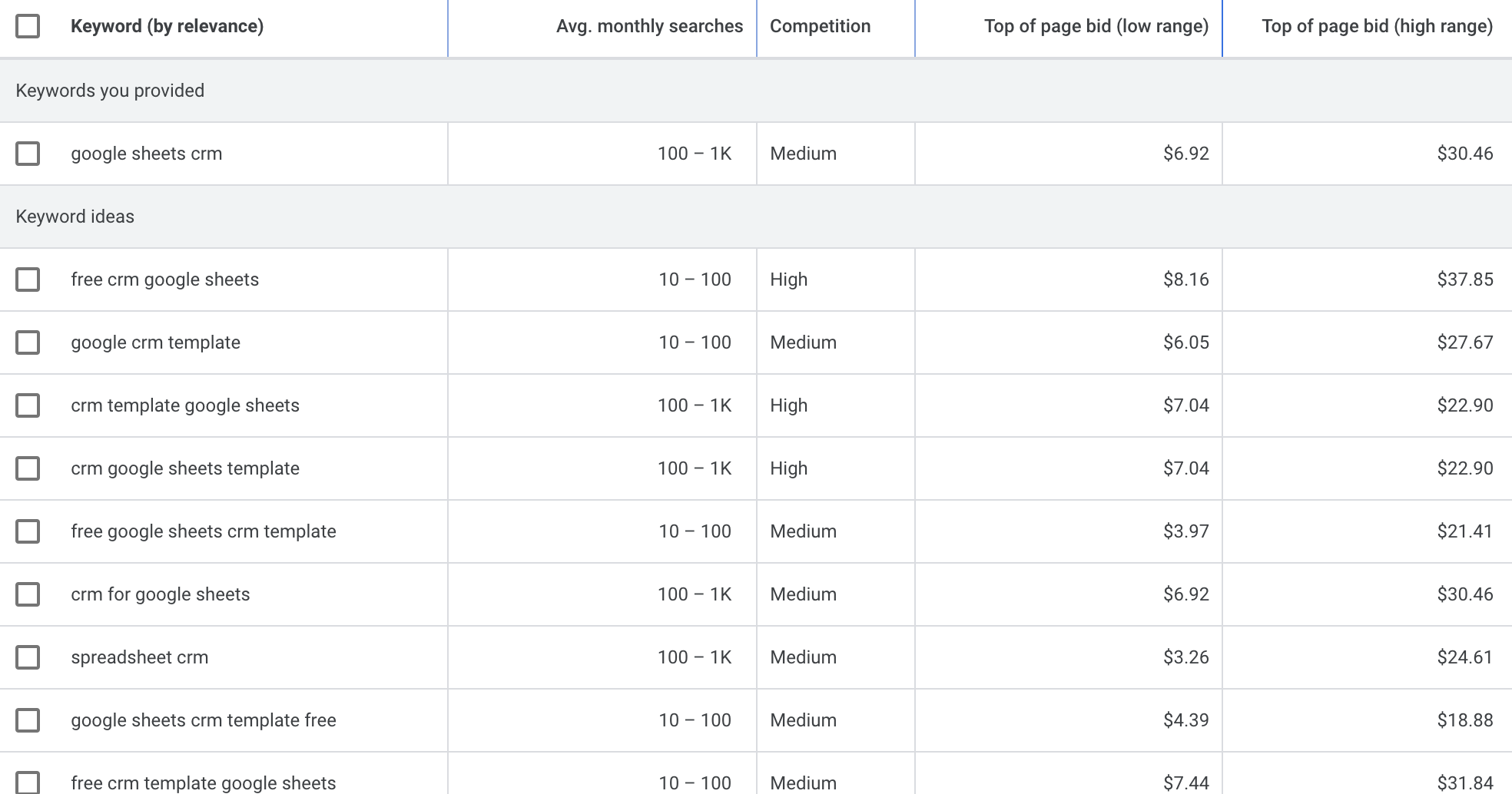Screen dimensions: 1512x794
Task: Sort by Avg. monthly searches column
Action: pyautogui.click(x=649, y=26)
